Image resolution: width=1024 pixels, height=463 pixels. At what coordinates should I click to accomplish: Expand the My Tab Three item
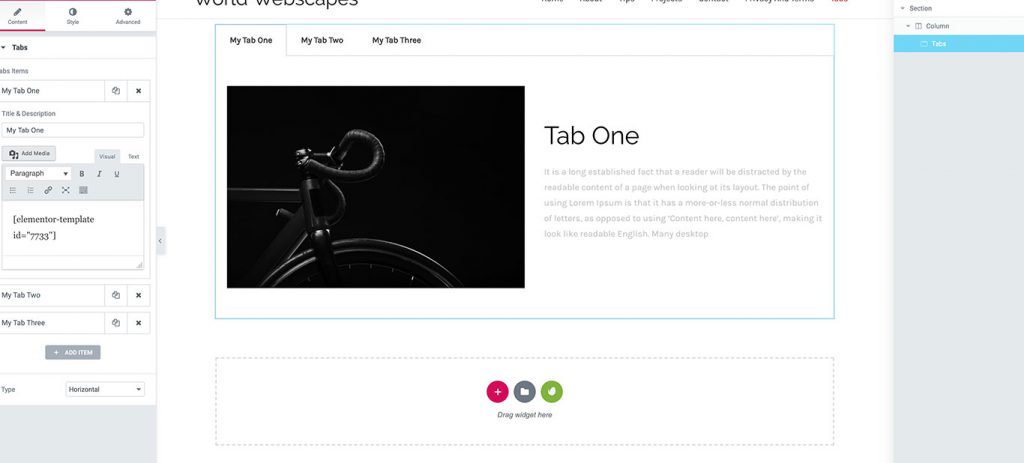pyautogui.click(x=52, y=323)
